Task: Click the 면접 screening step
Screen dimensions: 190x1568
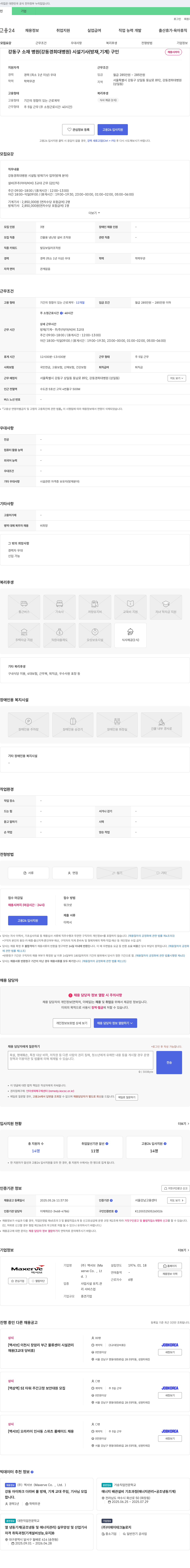Action: (x=72, y=873)
